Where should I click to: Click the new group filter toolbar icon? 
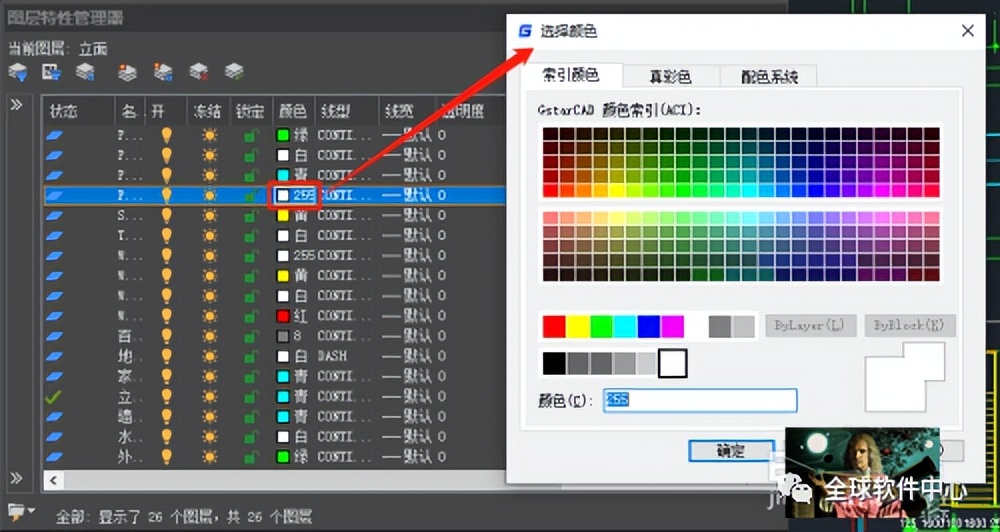point(51,72)
